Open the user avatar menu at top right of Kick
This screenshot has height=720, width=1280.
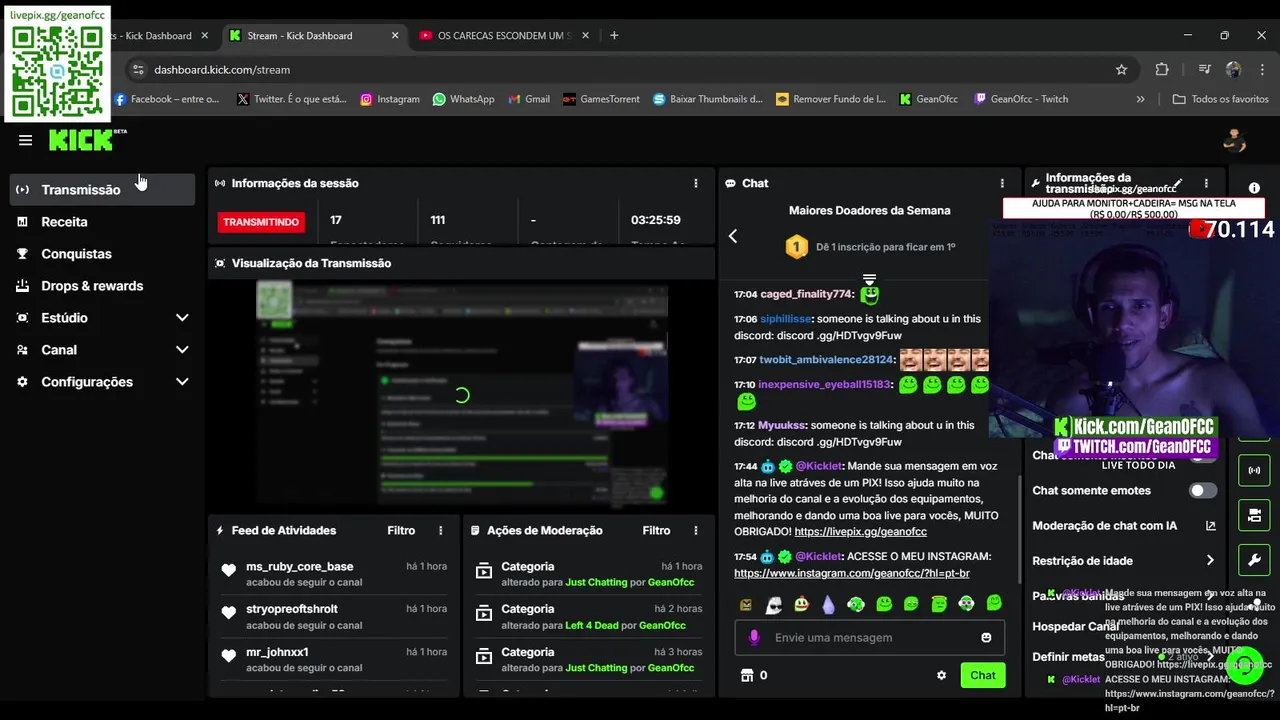[1234, 140]
